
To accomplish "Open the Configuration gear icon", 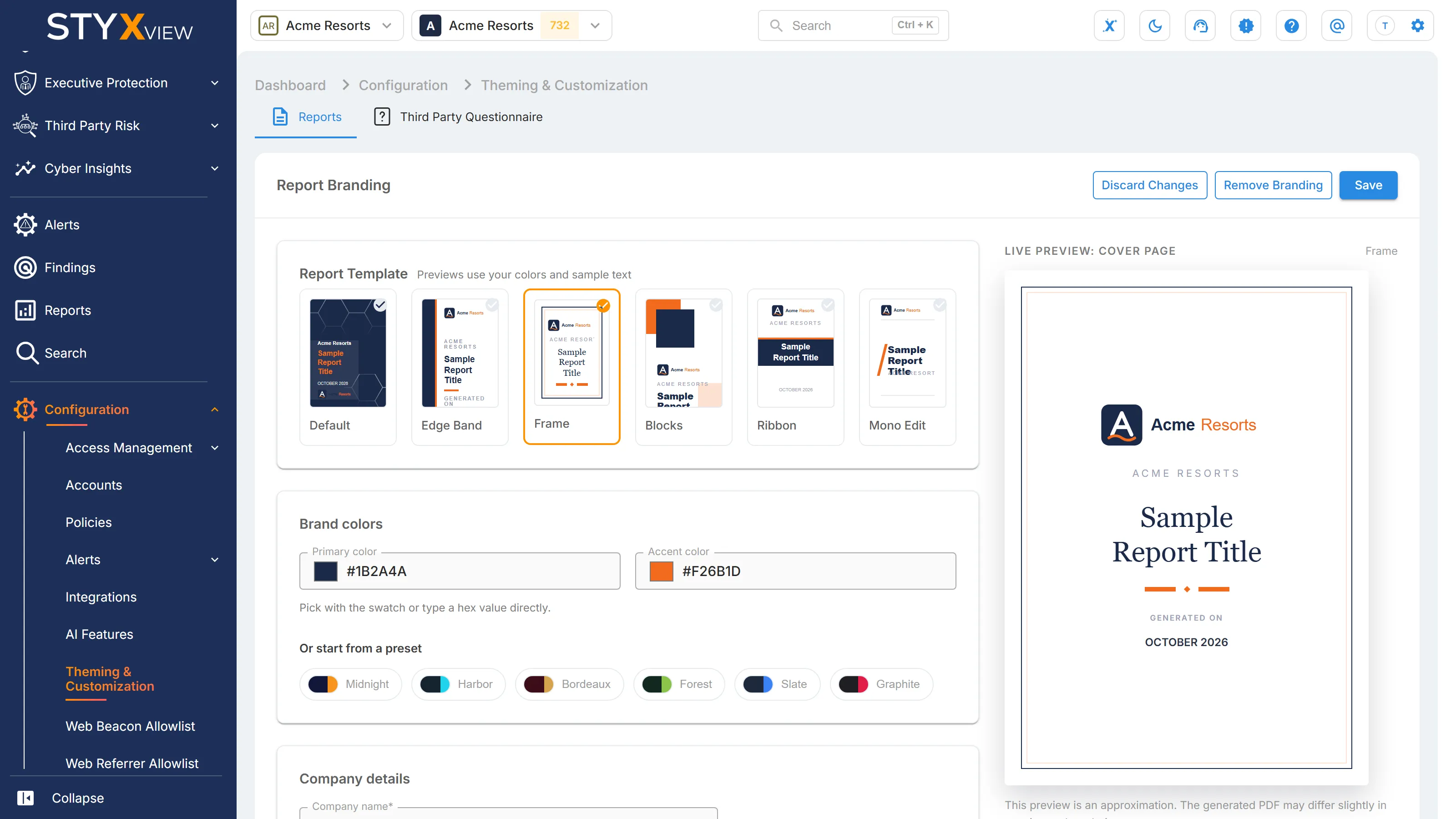I will [25, 409].
